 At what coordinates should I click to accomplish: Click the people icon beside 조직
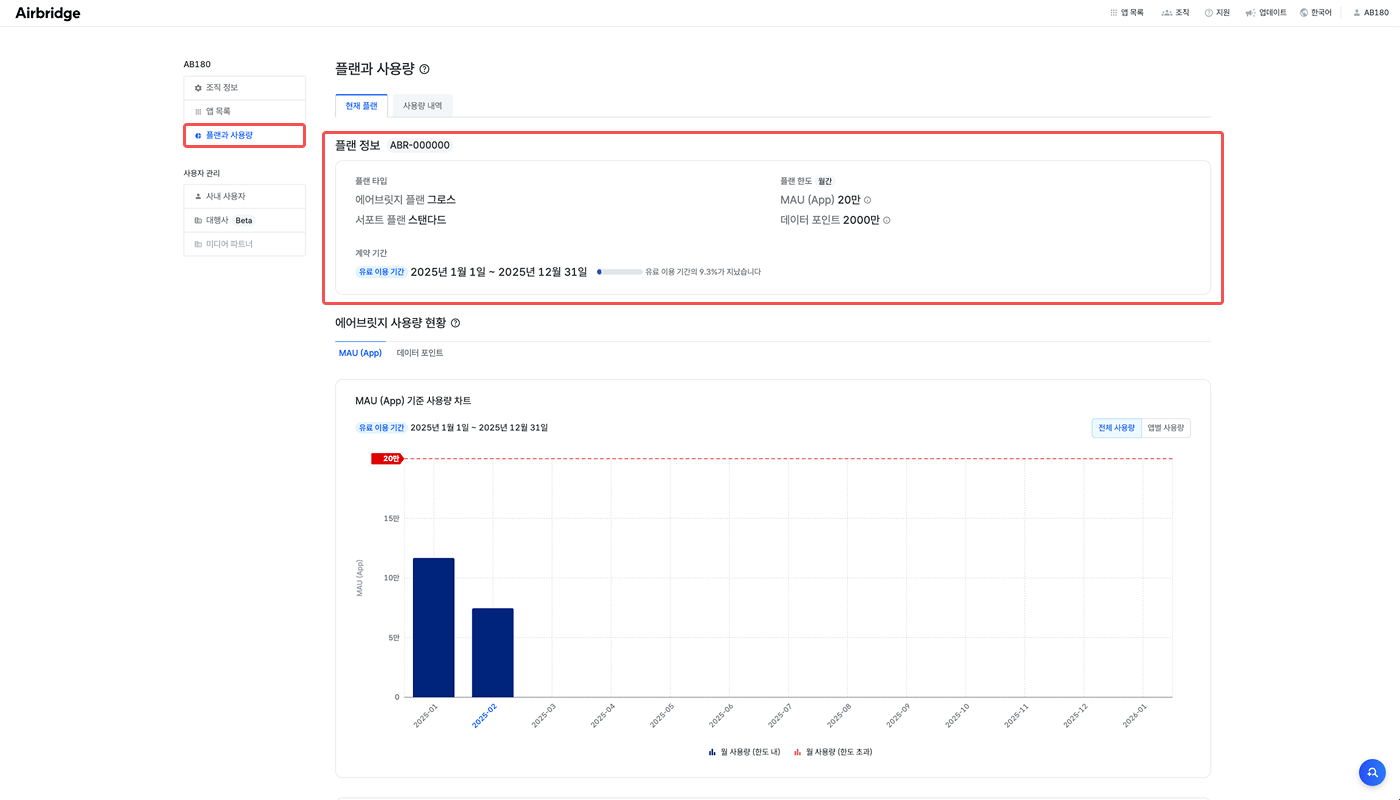click(1166, 13)
